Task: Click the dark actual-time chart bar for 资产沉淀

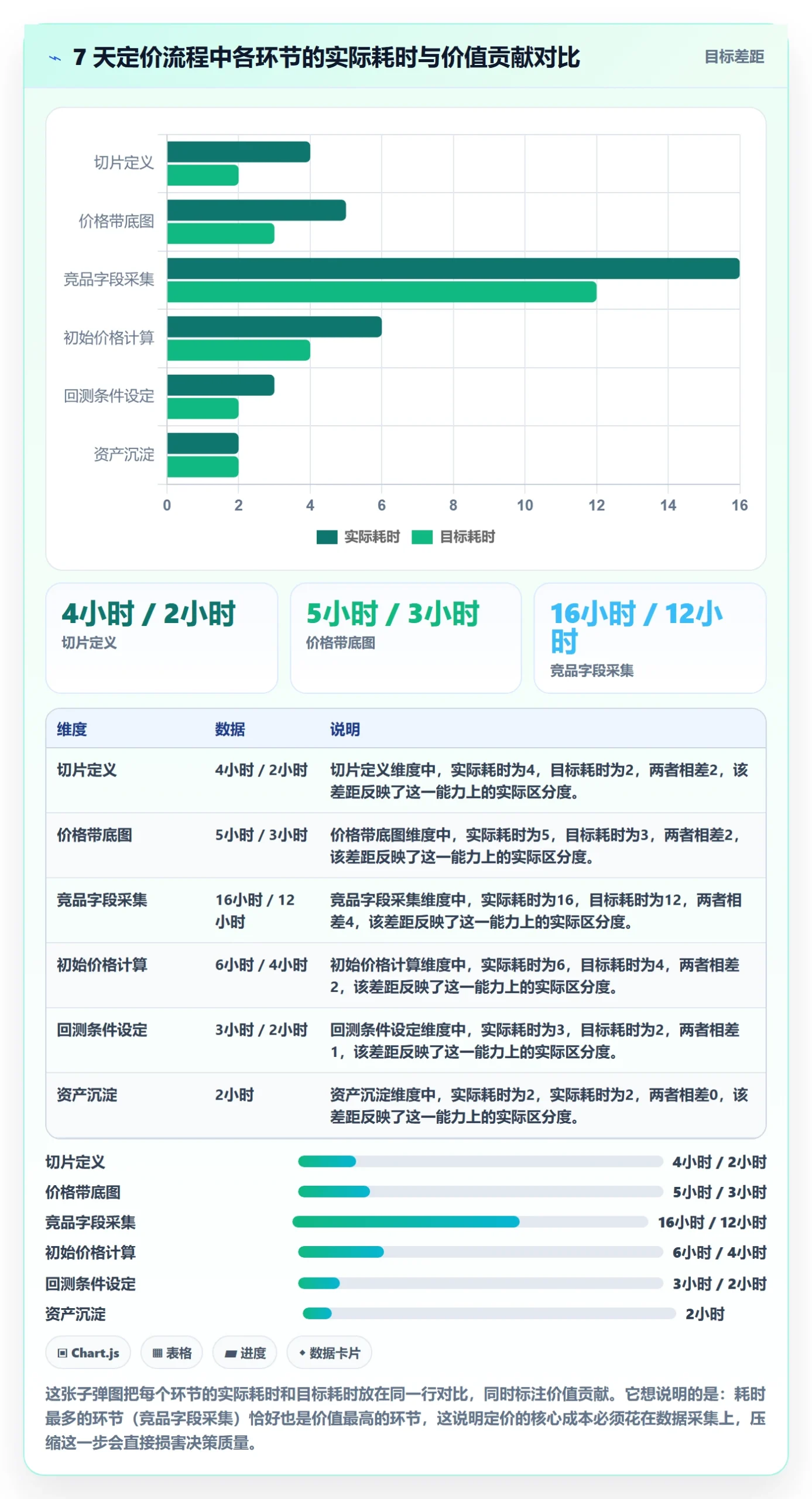Action: pyautogui.click(x=203, y=444)
